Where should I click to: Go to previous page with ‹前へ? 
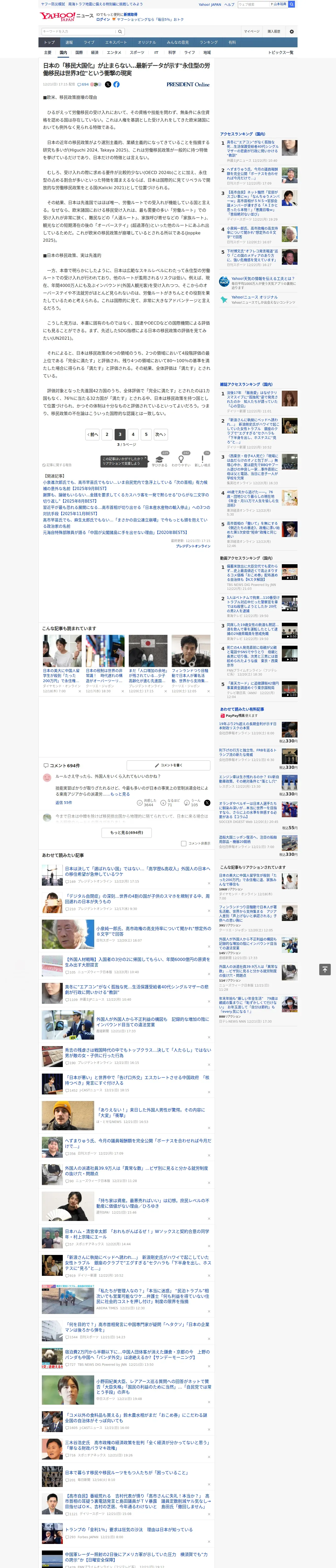pos(93,435)
